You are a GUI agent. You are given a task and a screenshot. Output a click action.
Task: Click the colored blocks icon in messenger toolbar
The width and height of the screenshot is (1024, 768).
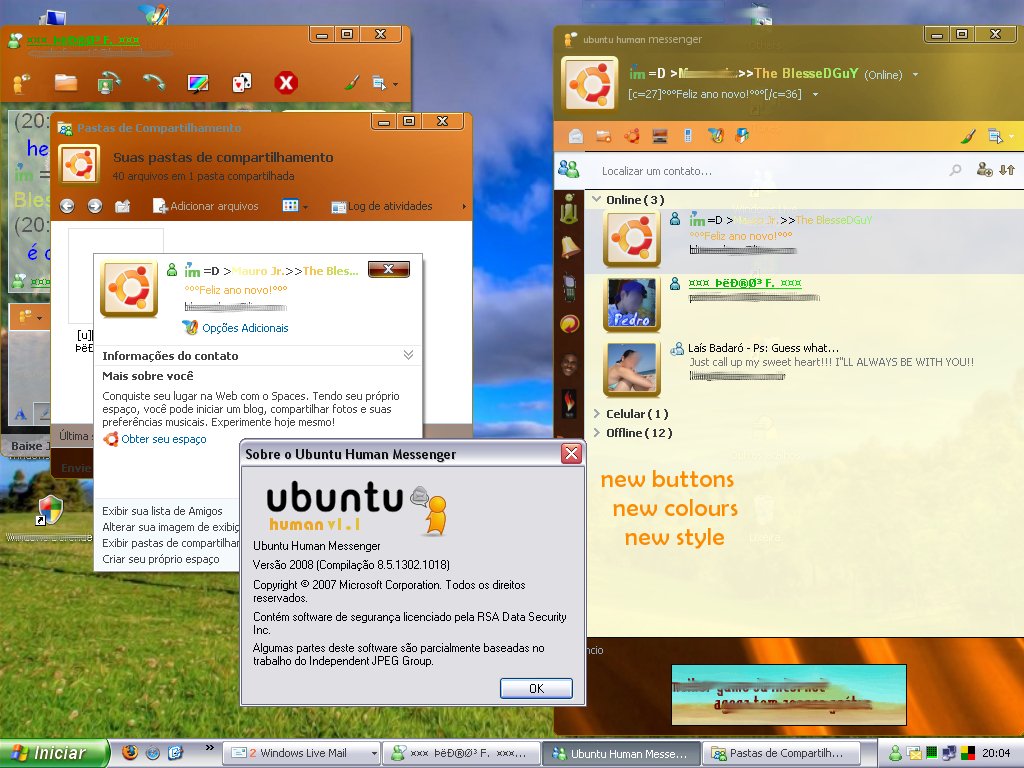(742, 136)
